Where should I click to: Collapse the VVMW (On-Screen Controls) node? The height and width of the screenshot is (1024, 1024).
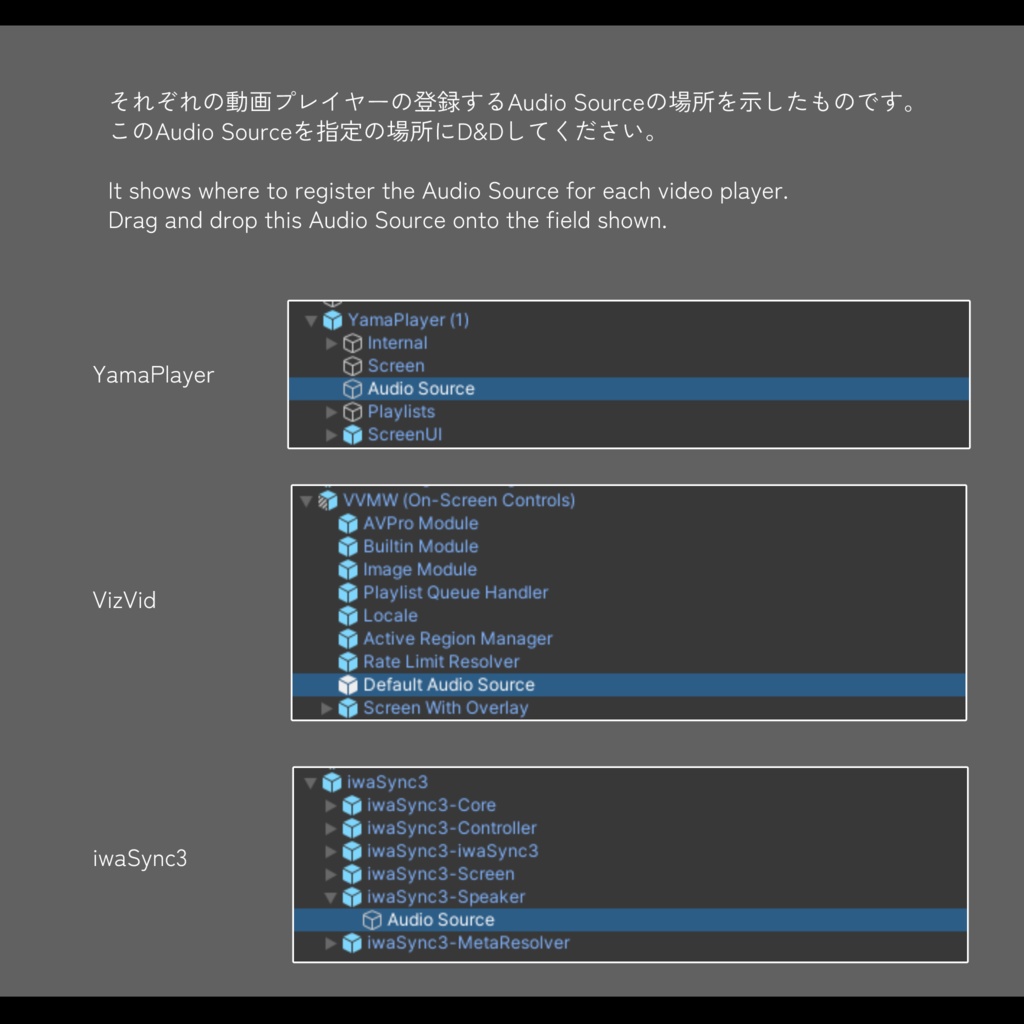coord(306,501)
